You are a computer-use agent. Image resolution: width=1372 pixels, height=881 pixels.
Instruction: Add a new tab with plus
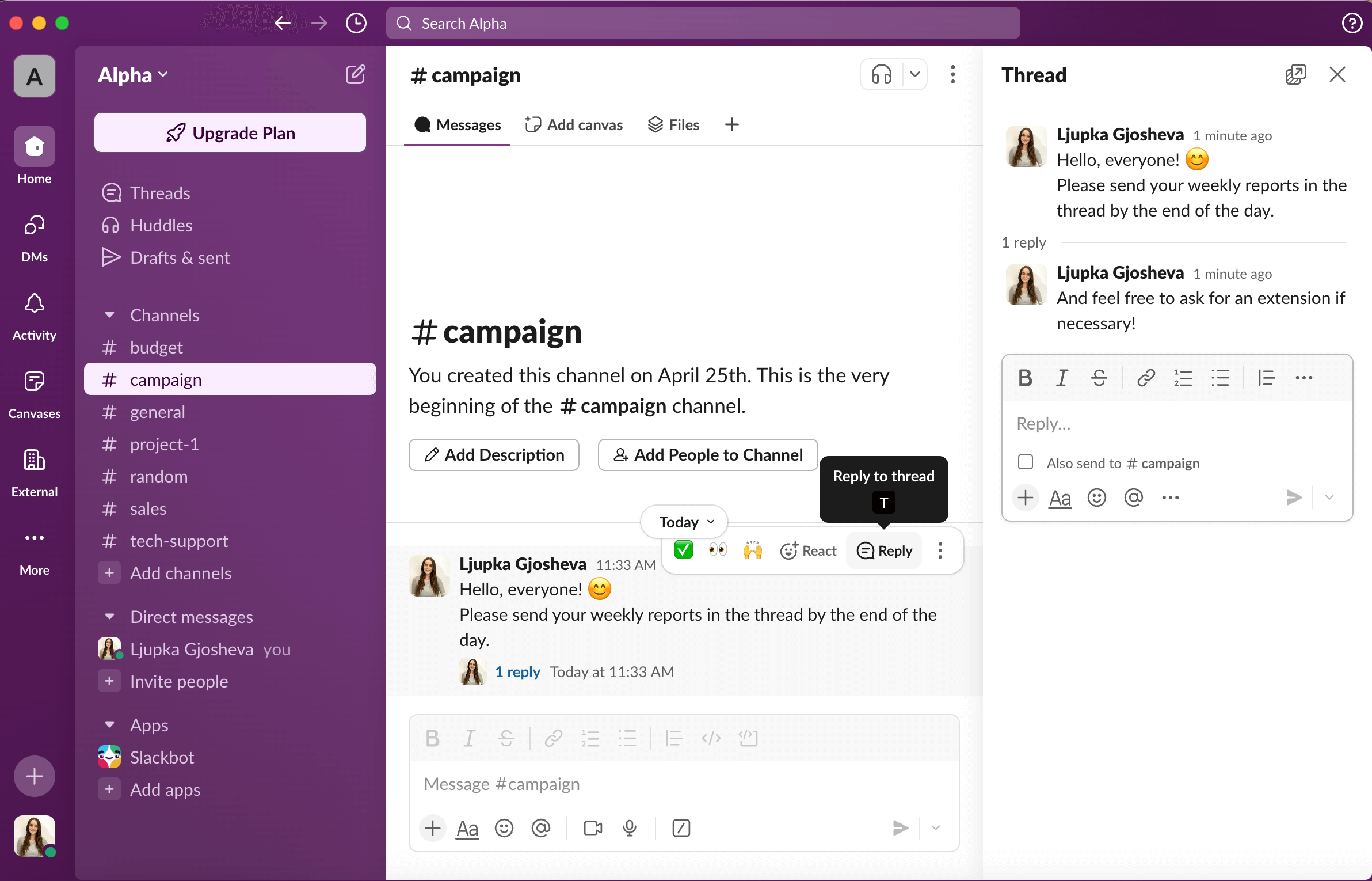tap(732, 125)
